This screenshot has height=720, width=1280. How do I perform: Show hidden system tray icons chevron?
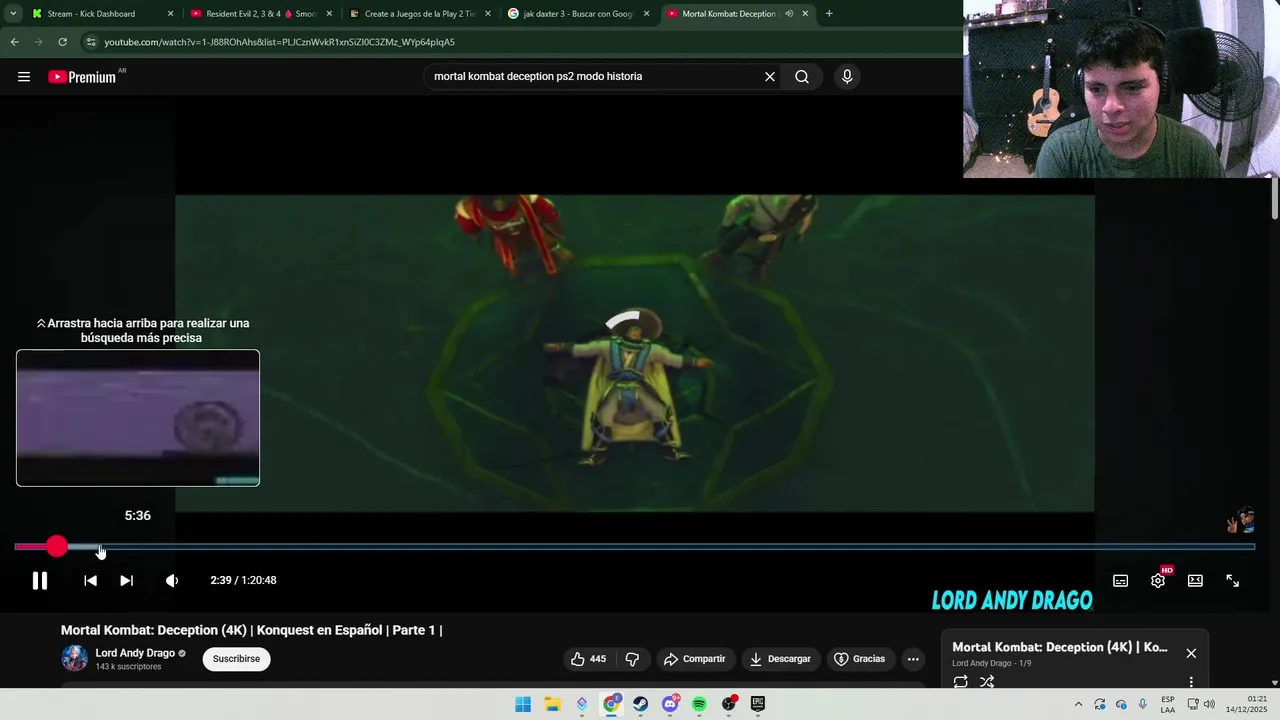1078,704
